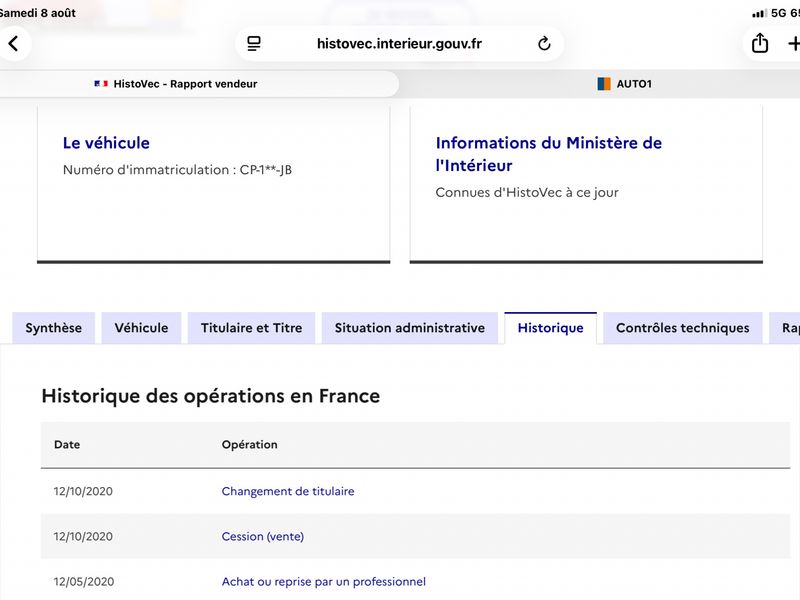Tap the histovec.interieur.gouv.fr address field

[399, 44]
